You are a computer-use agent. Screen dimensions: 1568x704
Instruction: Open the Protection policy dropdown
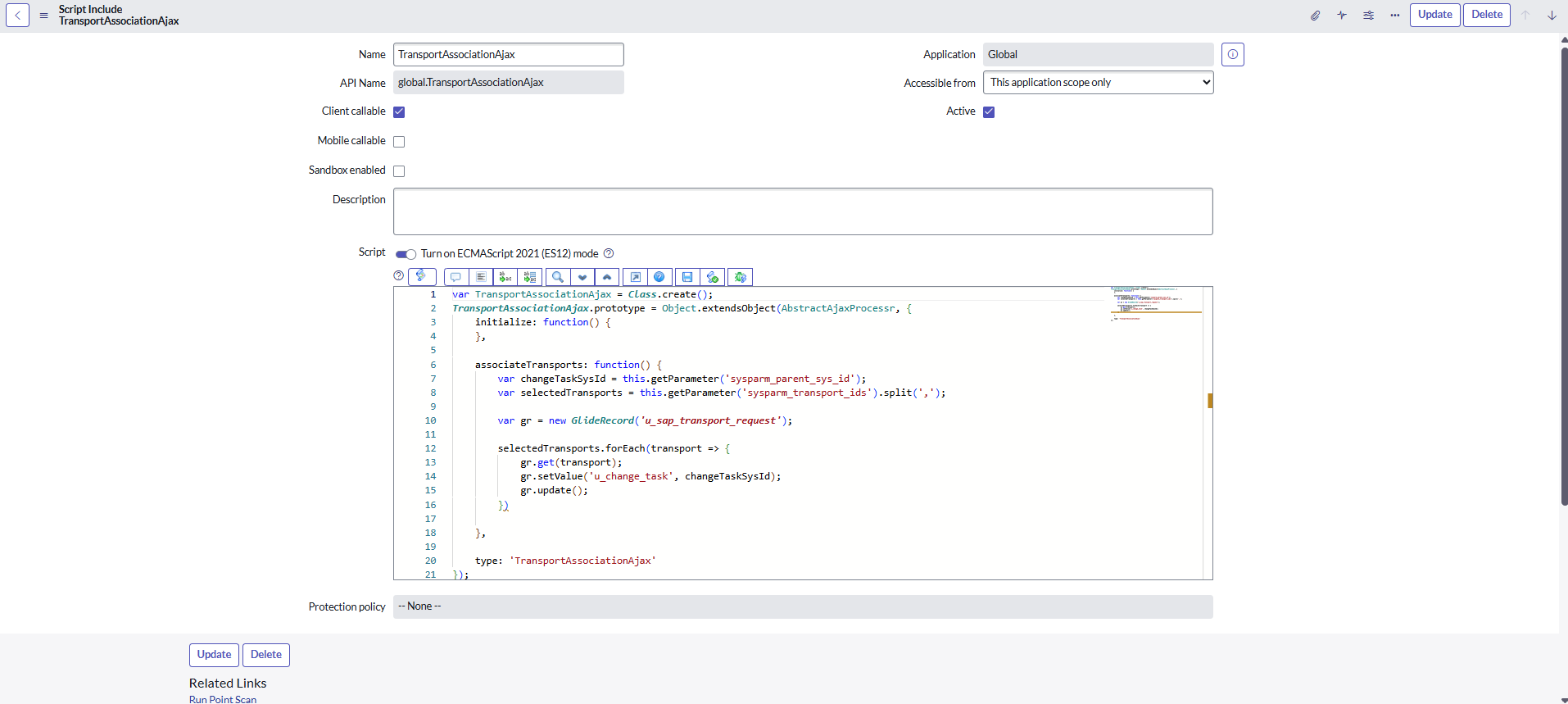click(x=802, y=606)
